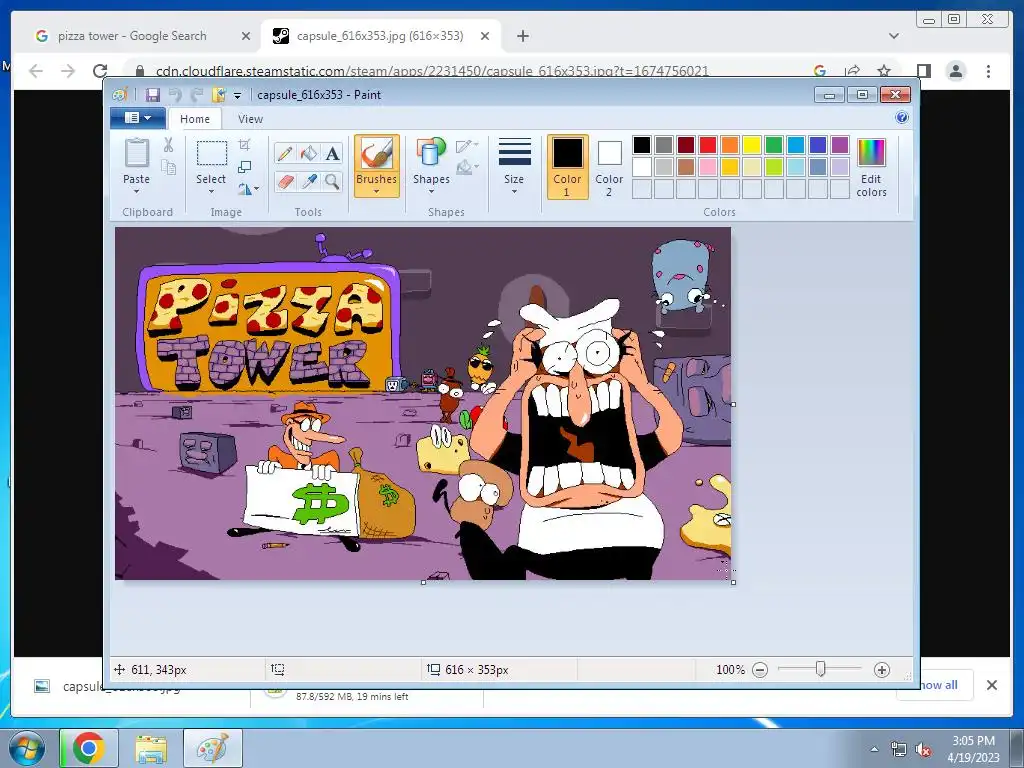Click the Resize icon in Image group
This screenshot has width=1024, height=768.
(x=244, y=167)
